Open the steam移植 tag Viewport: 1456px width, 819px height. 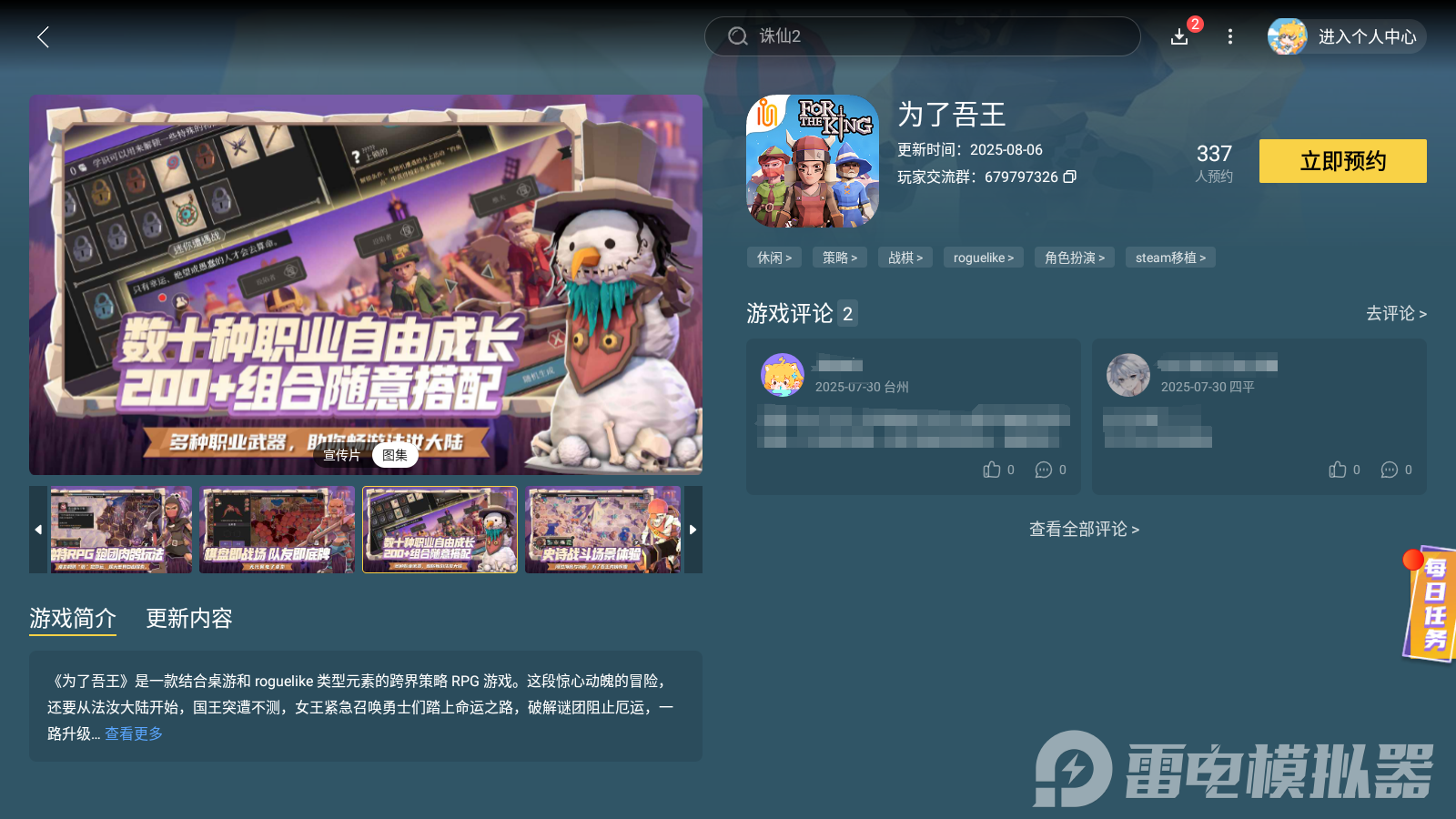click(1170, 258)
